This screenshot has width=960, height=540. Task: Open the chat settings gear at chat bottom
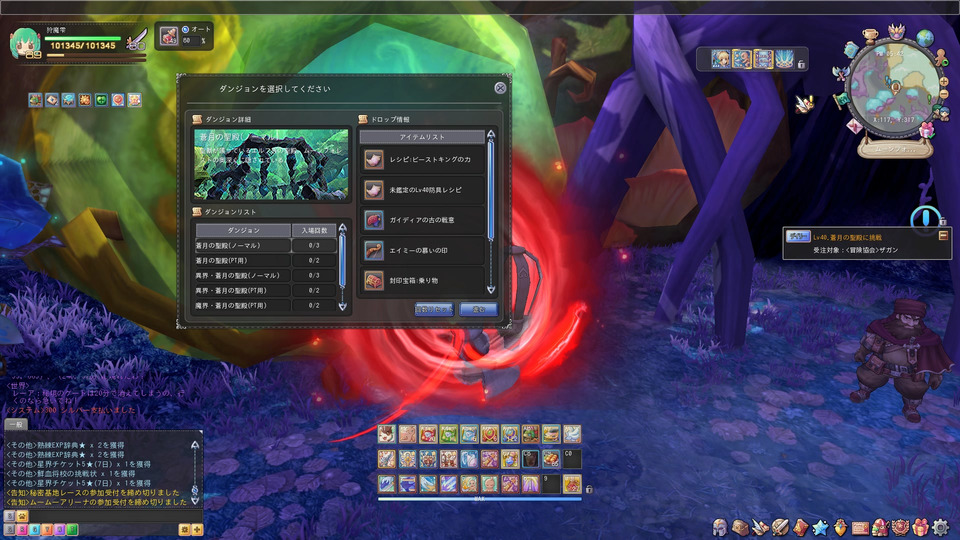pyautogui.click(x=184, y=530)
